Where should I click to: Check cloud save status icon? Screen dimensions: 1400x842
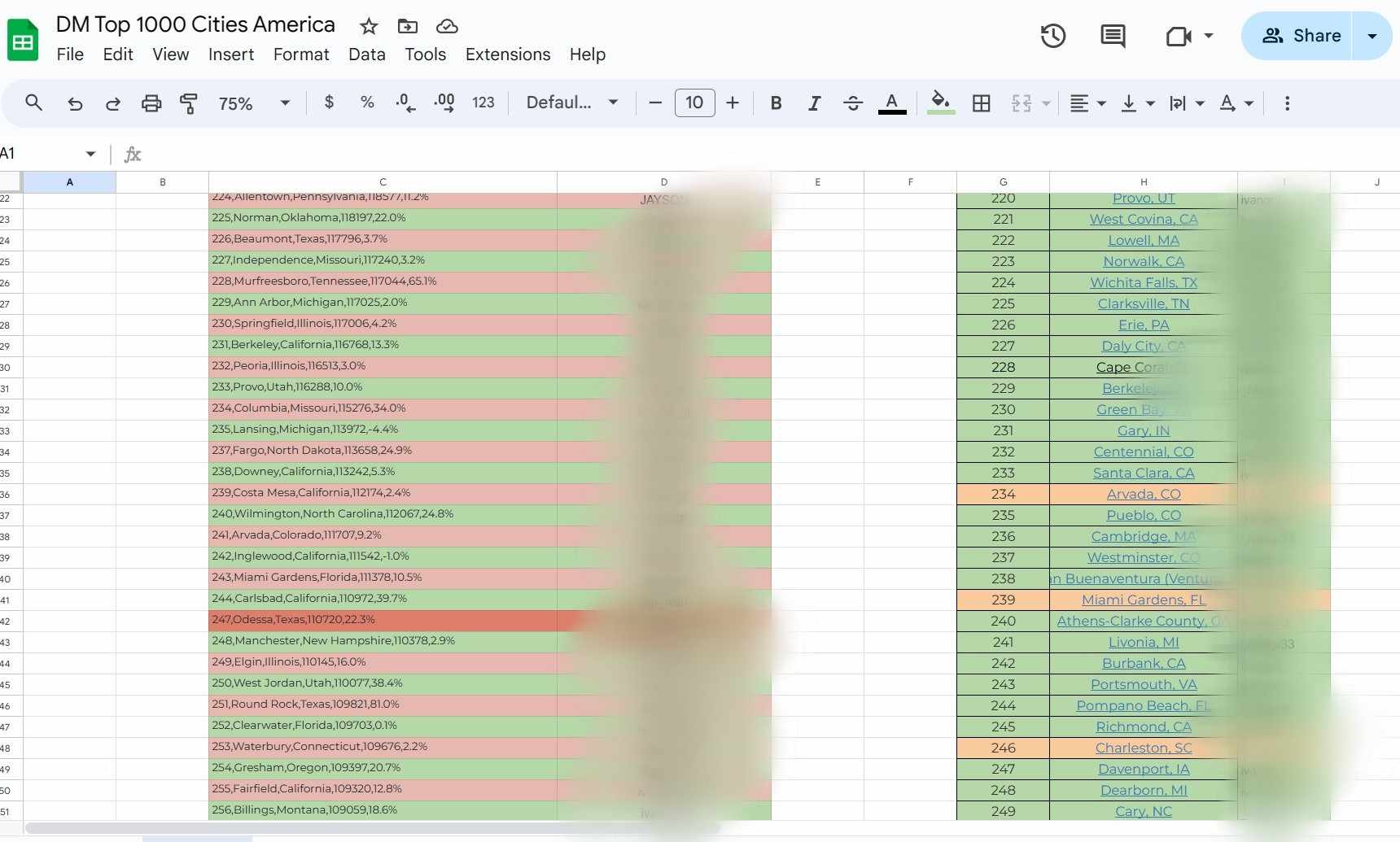tap(447, 26)
